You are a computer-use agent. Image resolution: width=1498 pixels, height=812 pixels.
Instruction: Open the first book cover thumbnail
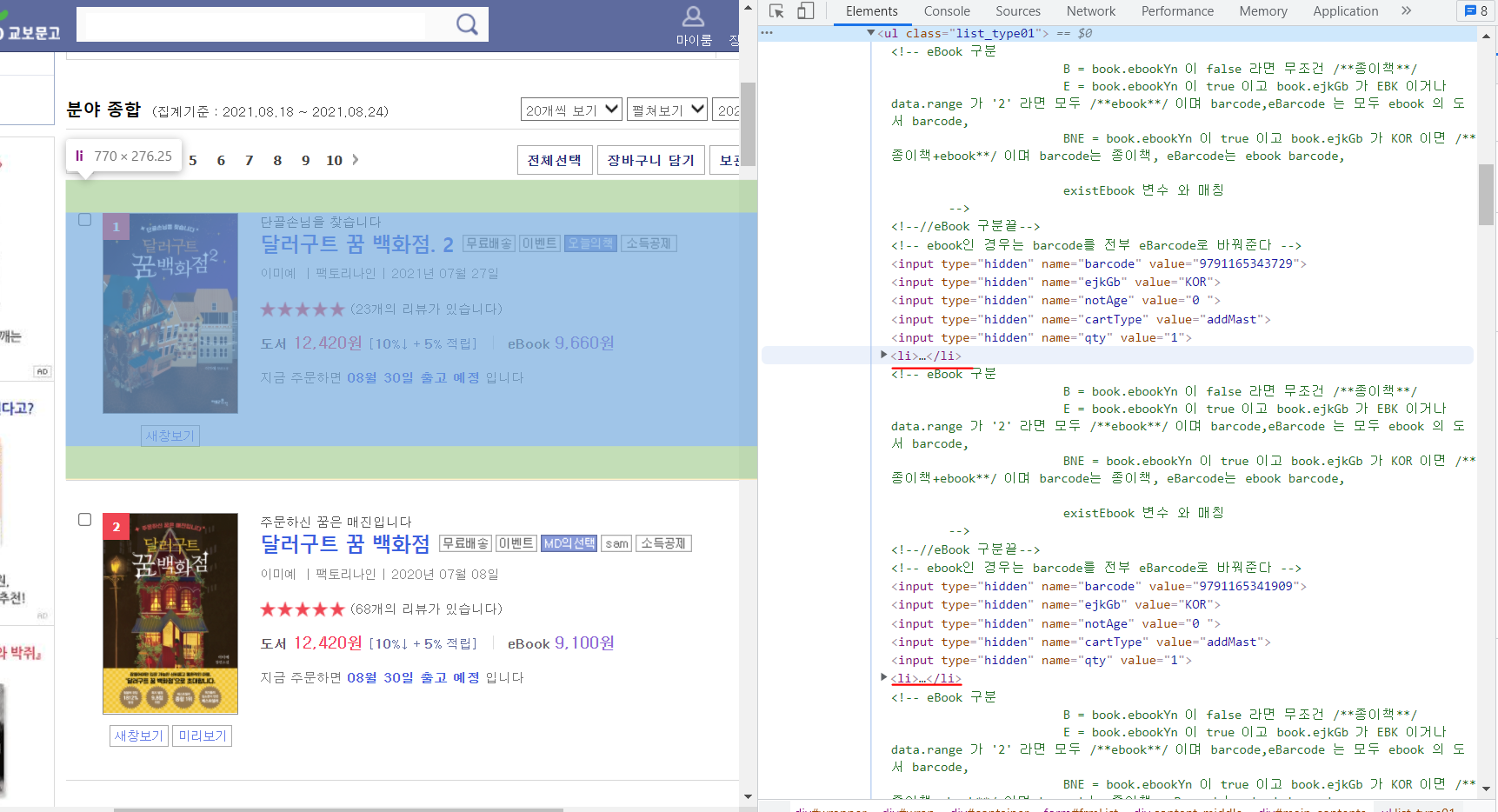(x=170, y=313)
